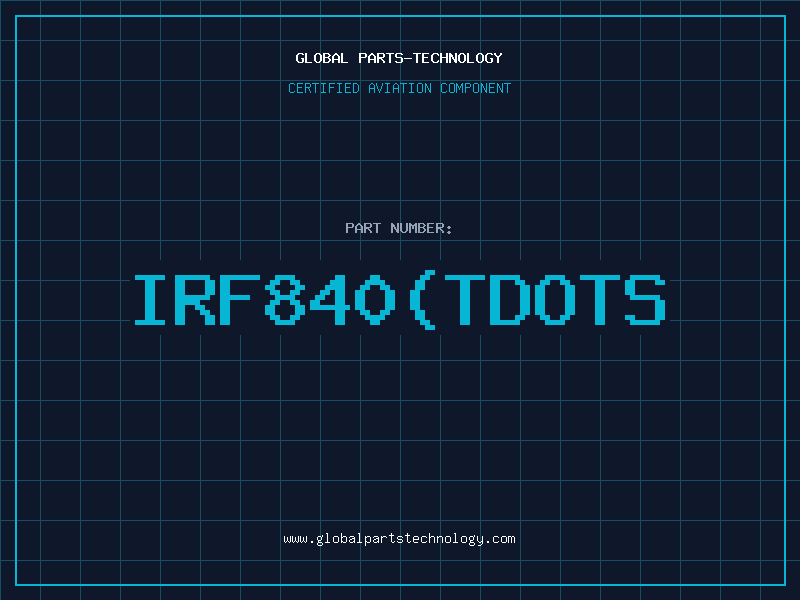The image size is (800, 600).
Task: Click the word GLOBAL in the header
Action: pyautogui.click(x=321, y=58)
